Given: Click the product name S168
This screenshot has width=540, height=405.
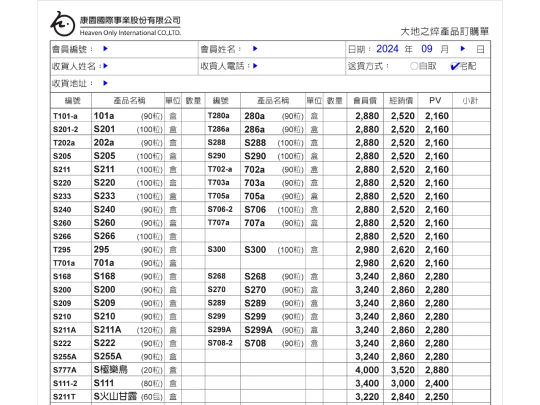Looking at the screenshot, I should coord(104,276).
